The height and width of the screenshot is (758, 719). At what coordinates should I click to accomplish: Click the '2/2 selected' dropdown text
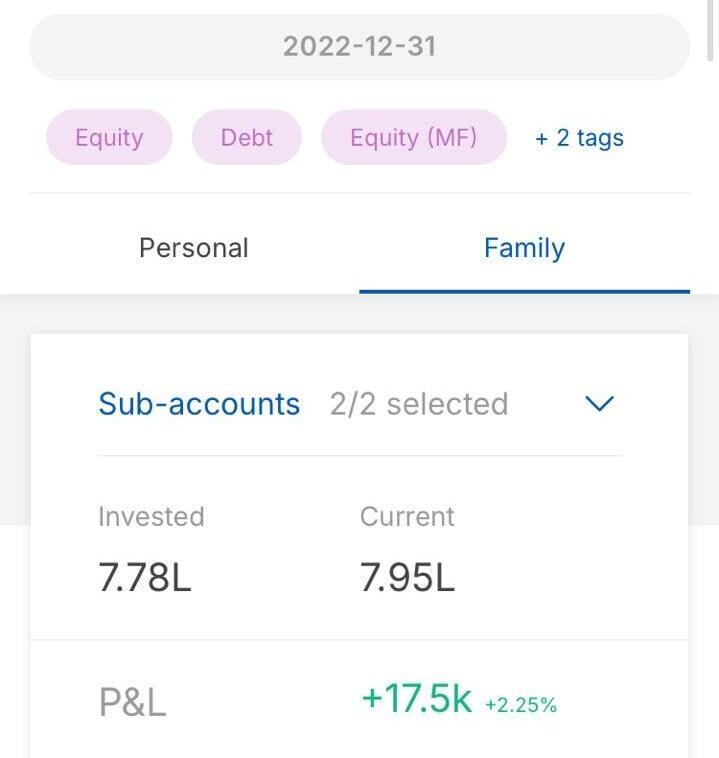pos(419,404)
